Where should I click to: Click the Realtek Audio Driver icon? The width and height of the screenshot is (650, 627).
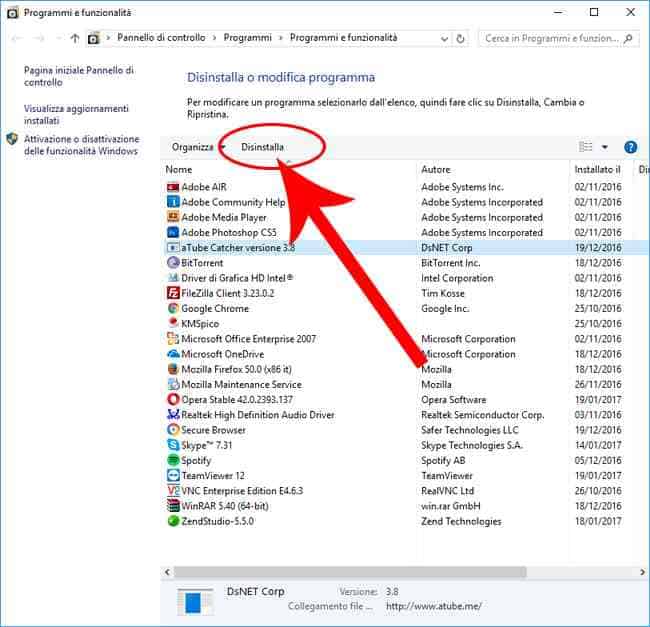tap(173, 415)
